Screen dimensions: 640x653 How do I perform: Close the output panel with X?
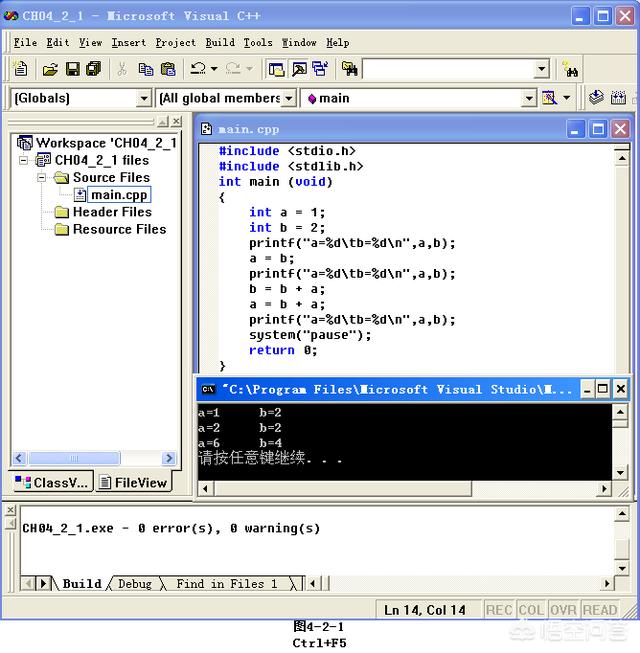point(11,510)
